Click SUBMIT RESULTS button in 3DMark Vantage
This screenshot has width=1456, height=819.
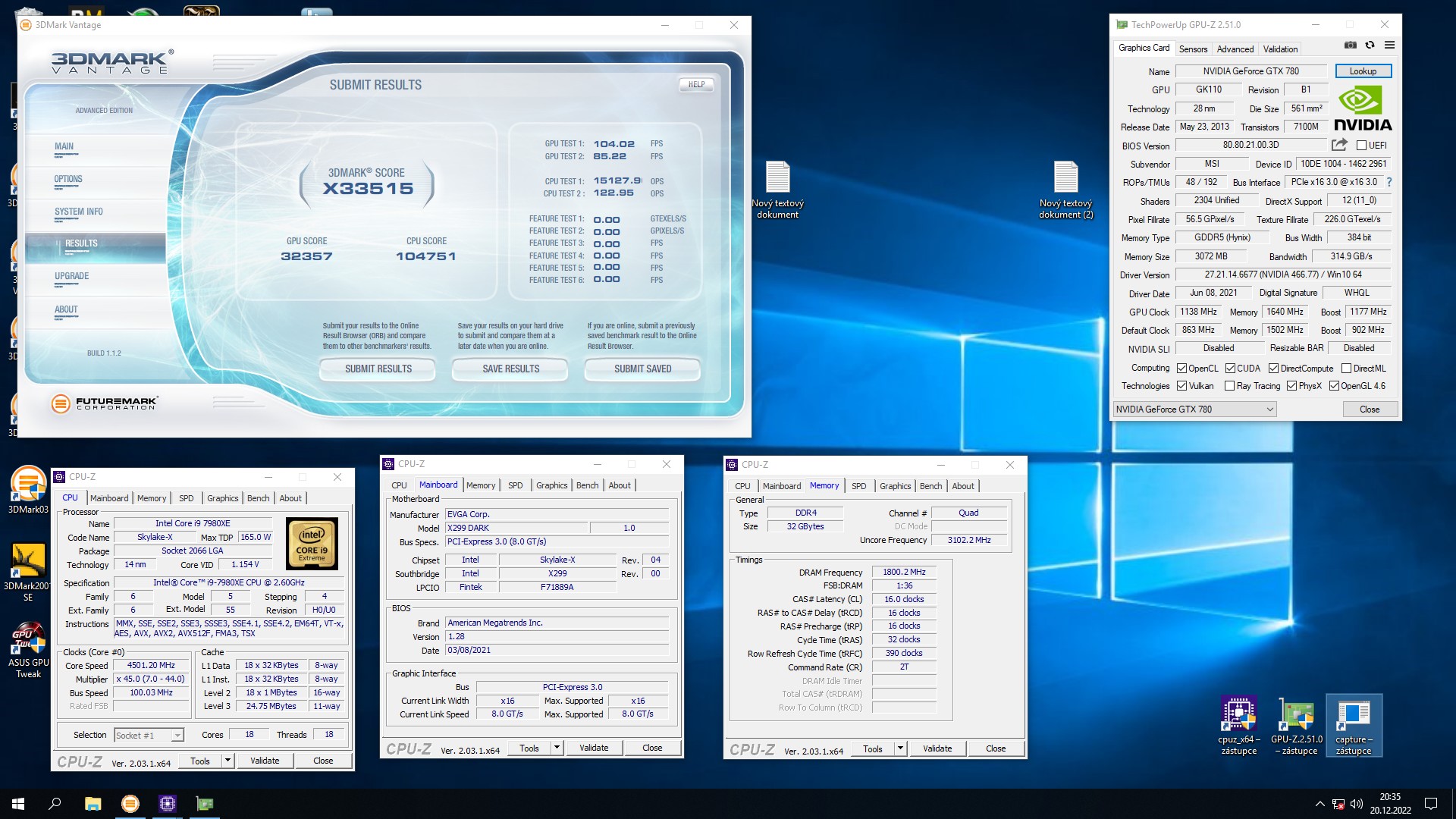click(x=378, y=369)
